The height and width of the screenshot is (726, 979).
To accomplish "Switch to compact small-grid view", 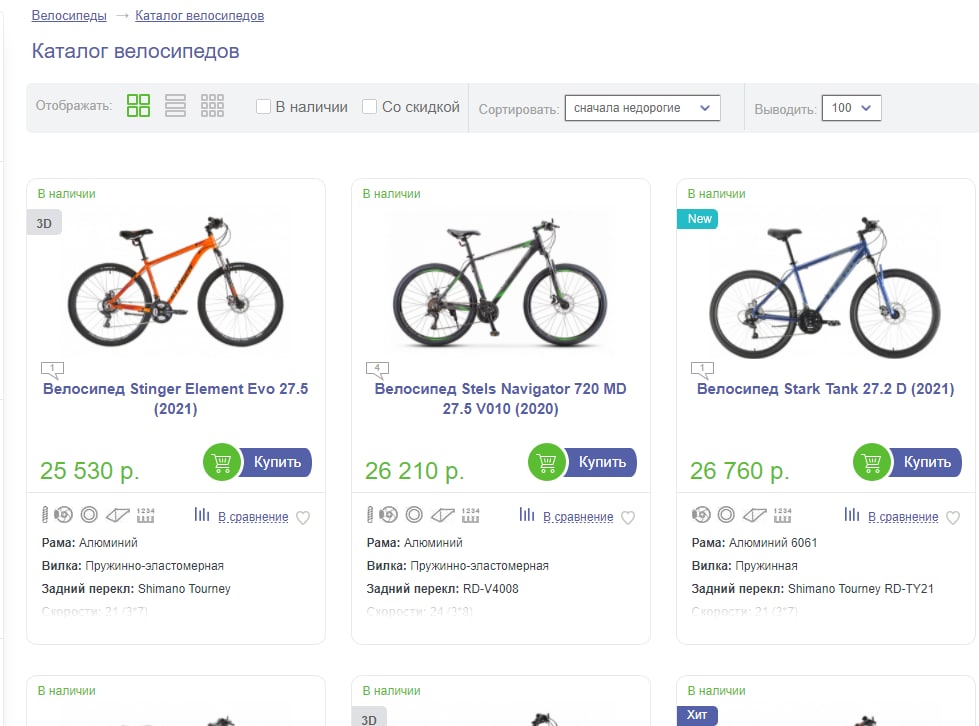I will (x=212, y=105).
